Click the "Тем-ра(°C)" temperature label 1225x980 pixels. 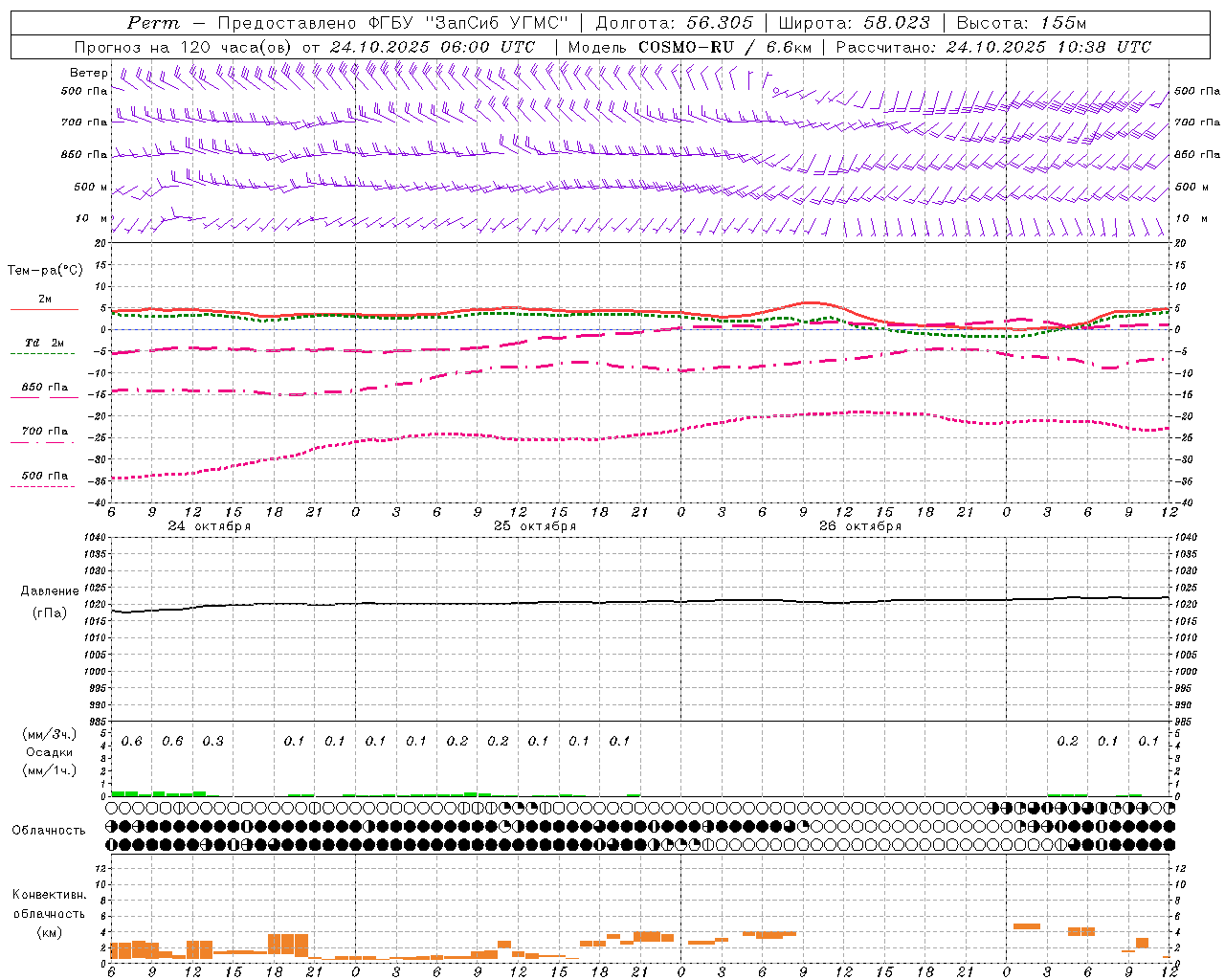pyautogui.click(x=45, y=271)
